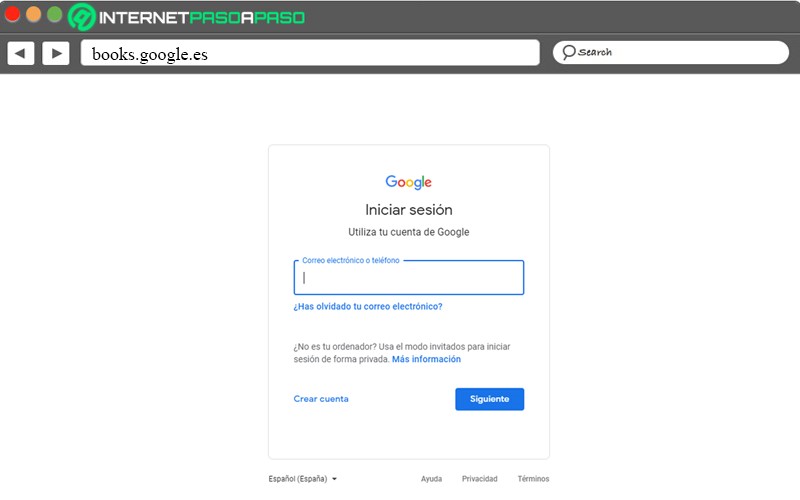Click the books.google.es address bar
Screen dimensions: 800x500
click(310, 53)
